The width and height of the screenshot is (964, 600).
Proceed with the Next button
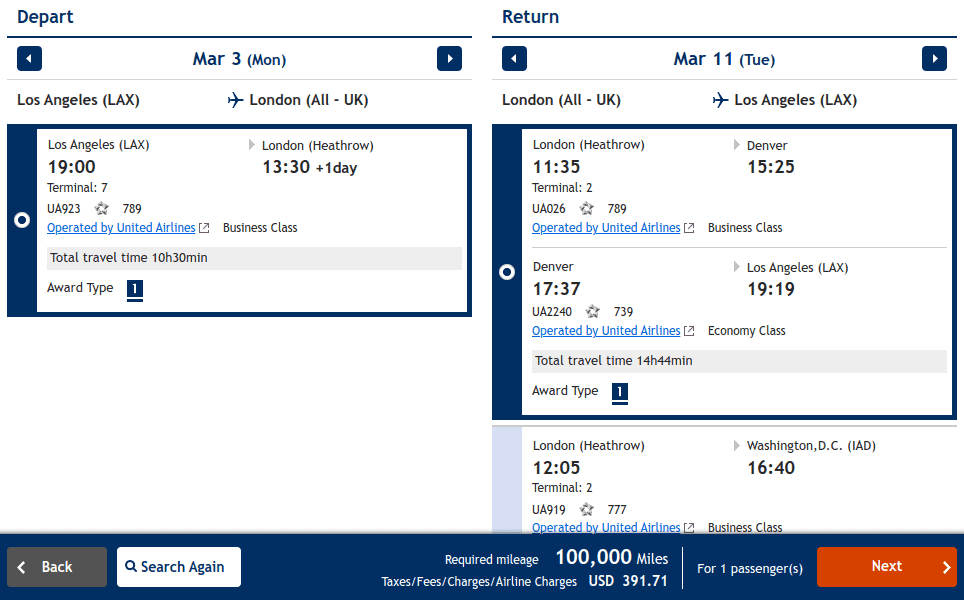(x=886, y=567)
